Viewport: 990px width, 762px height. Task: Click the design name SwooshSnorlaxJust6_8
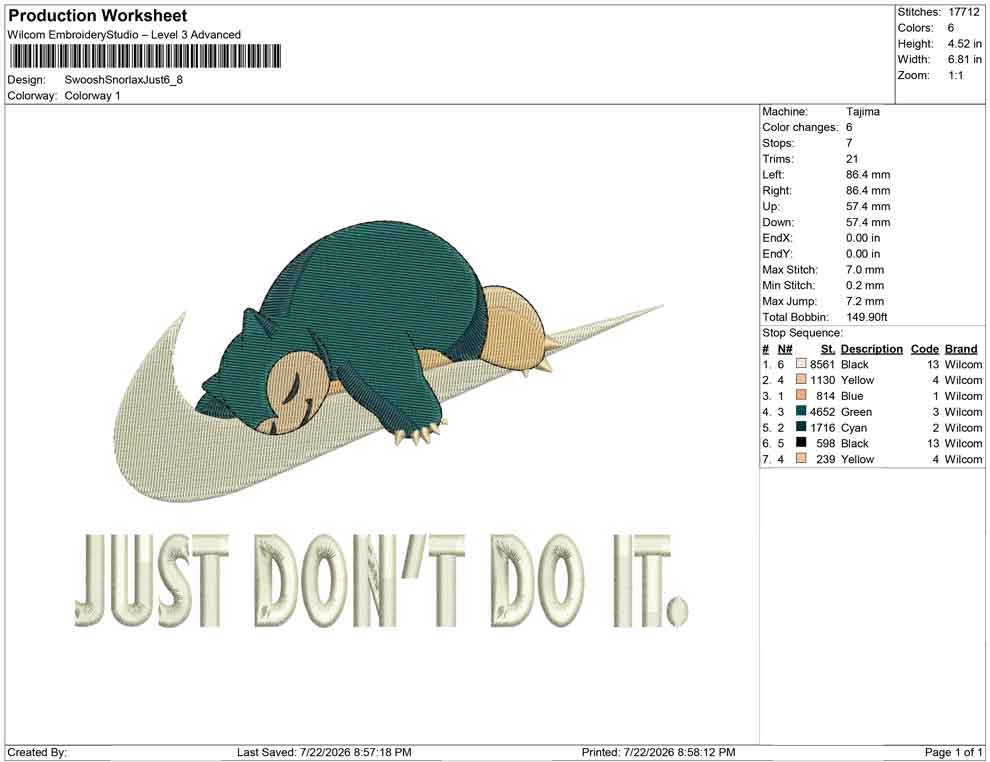(x=124, y=80)
